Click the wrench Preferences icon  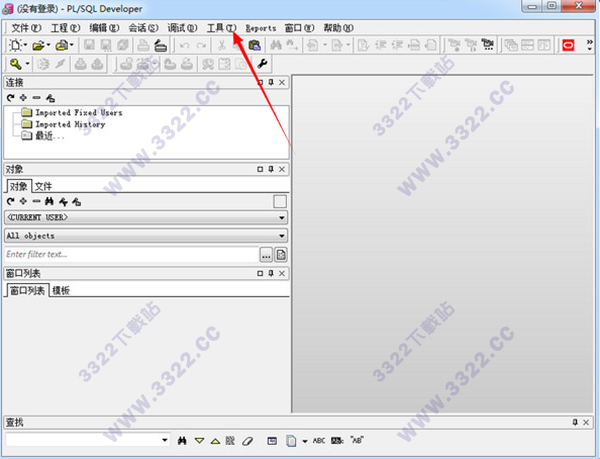(x=262, y=64)
